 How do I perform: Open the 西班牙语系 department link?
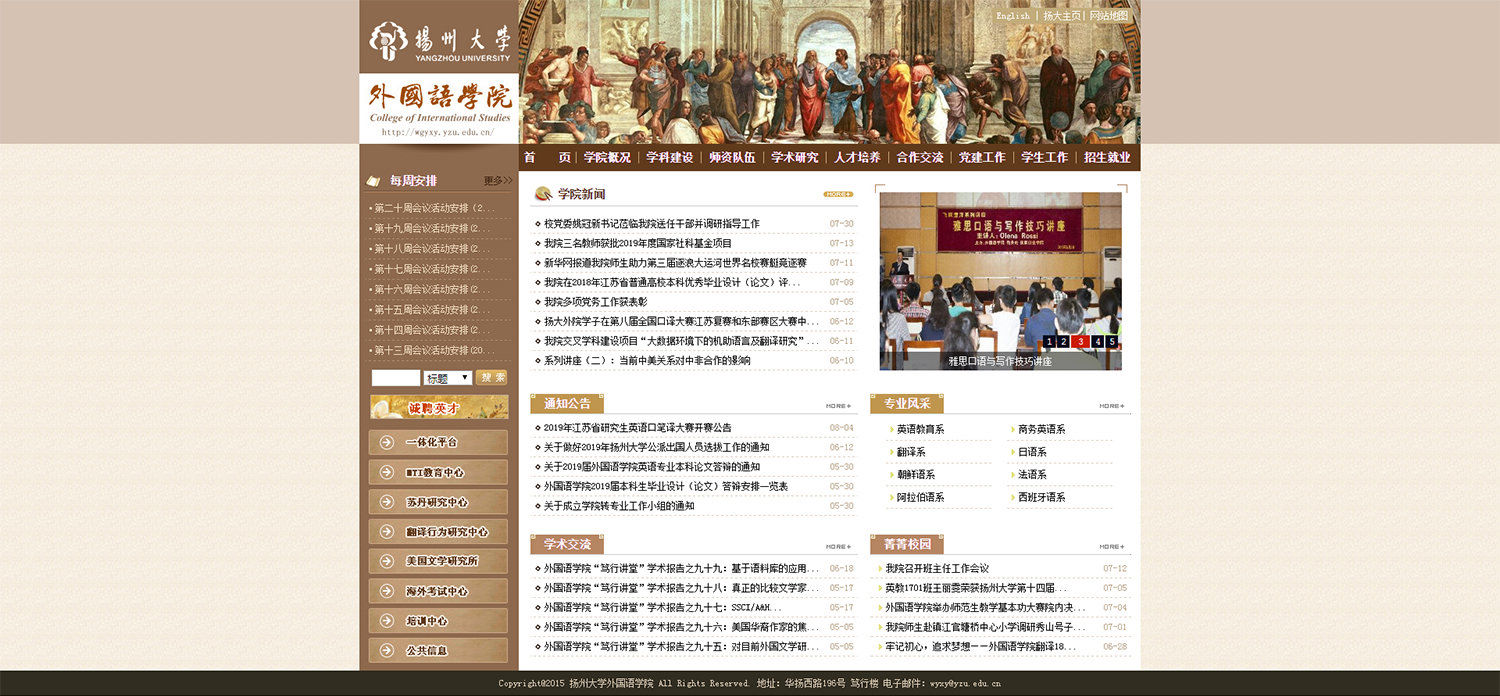(1042, 497)
